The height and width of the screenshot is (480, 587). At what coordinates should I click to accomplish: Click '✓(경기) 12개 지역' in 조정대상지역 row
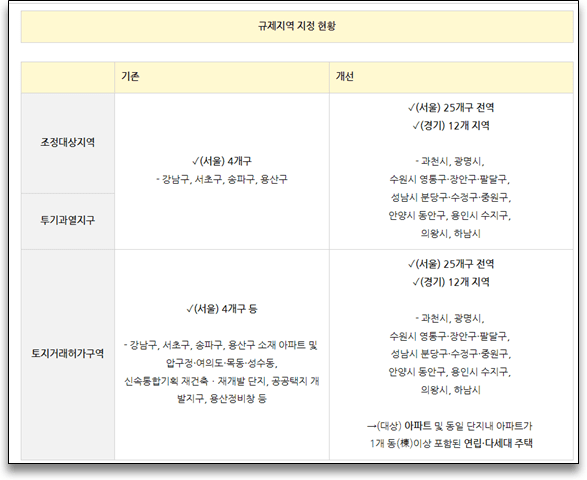pos(451,126)
